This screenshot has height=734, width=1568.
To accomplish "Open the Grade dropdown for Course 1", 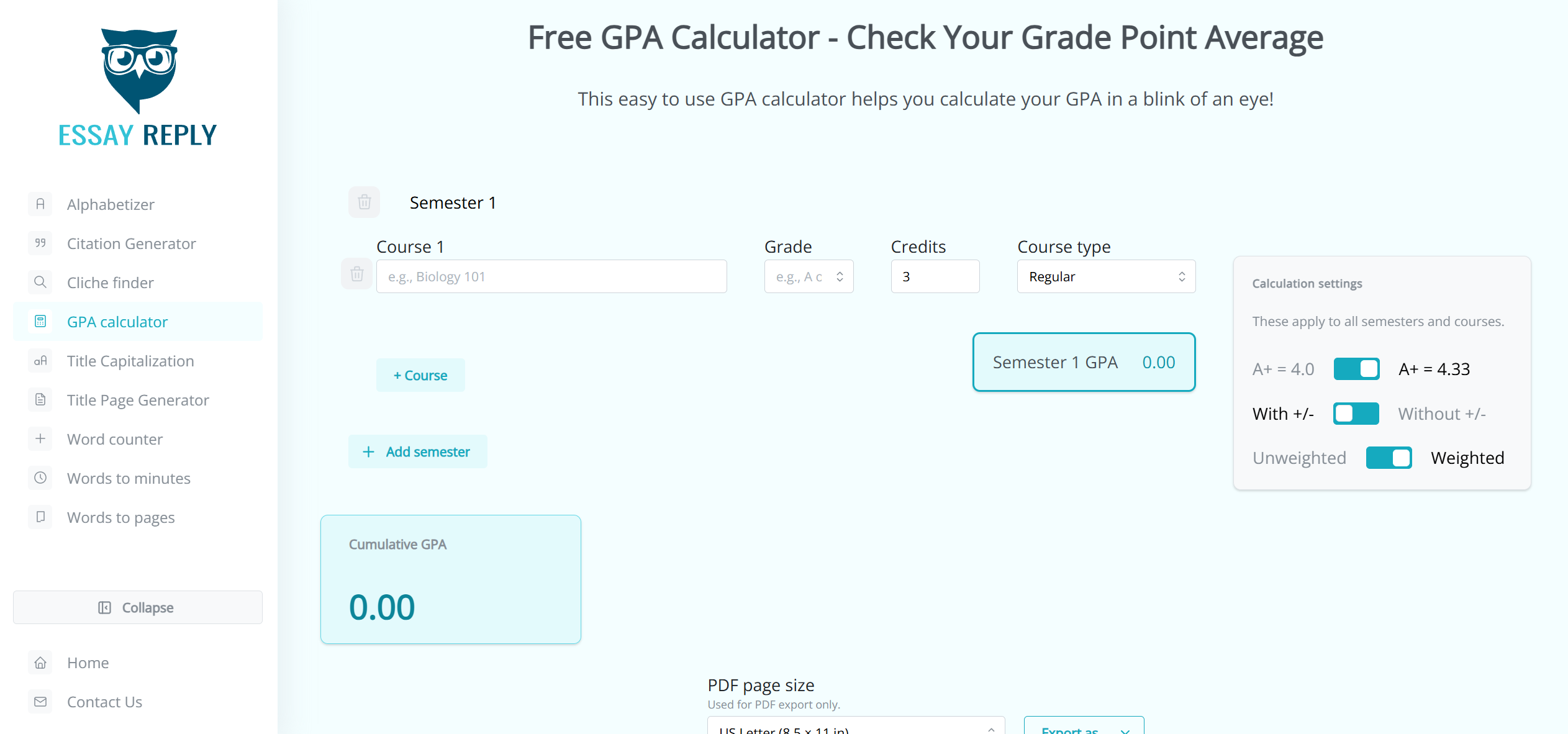I will pos(809,276).
